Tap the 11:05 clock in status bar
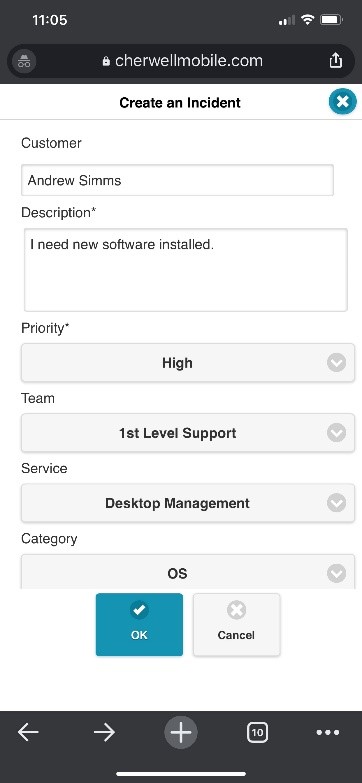 coord(49,20)
